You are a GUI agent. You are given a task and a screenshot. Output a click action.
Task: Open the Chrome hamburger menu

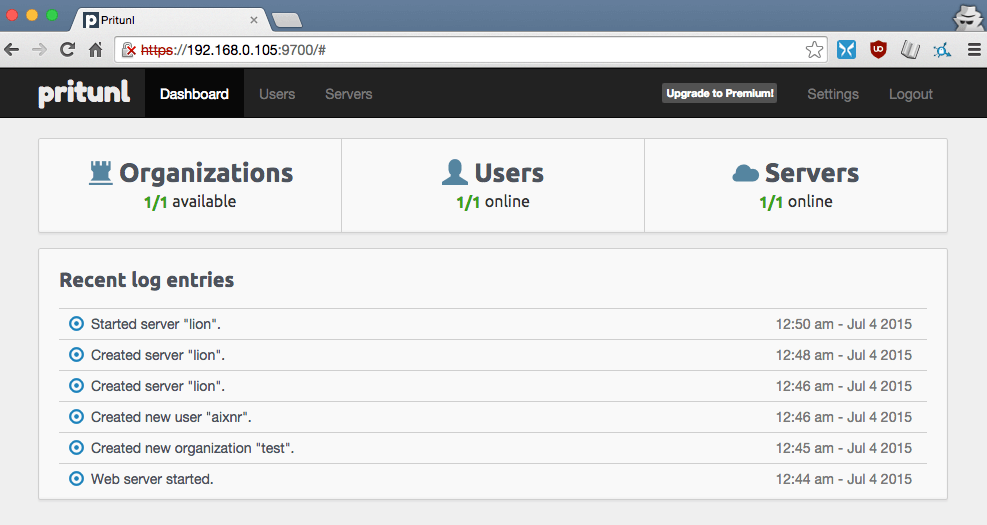974,50
